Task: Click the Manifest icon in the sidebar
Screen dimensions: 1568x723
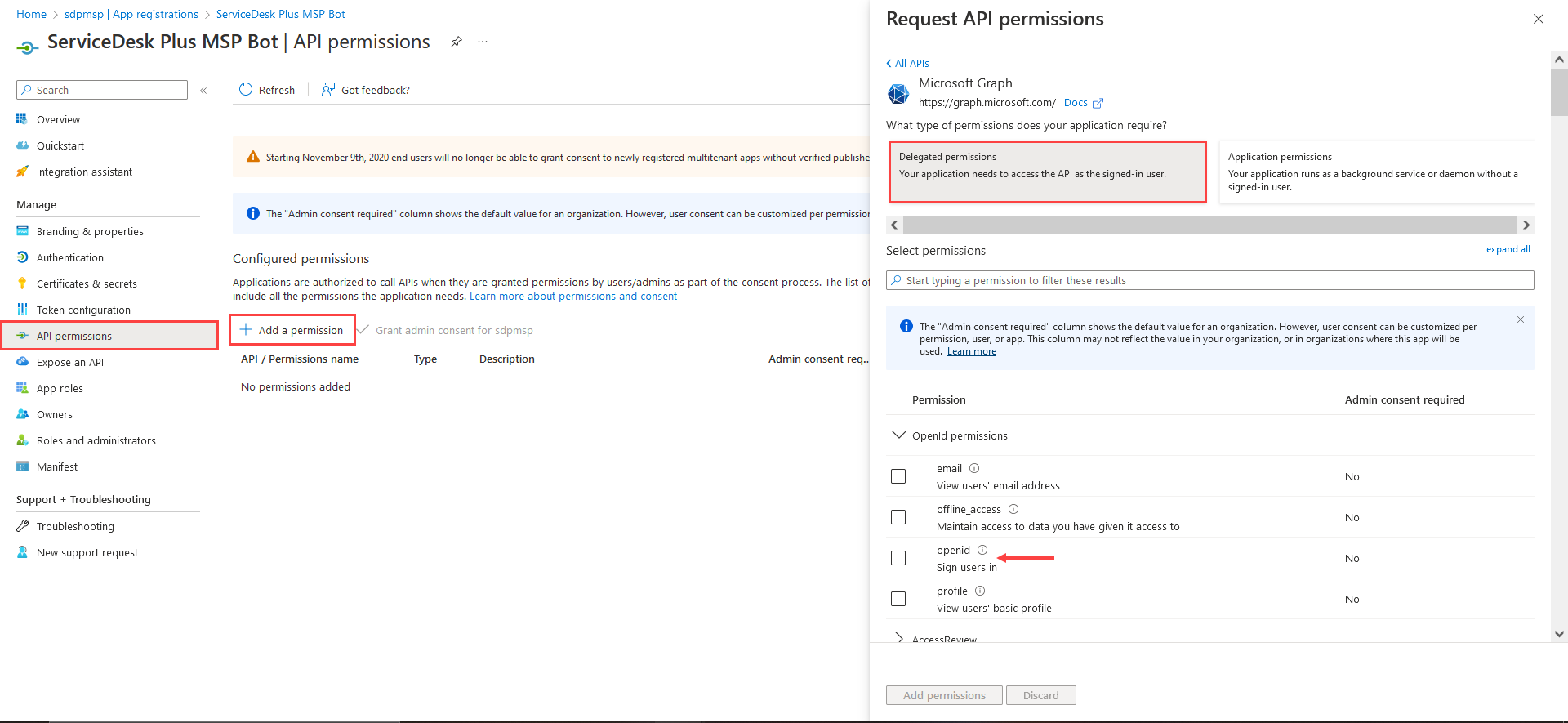Action: 22,466
